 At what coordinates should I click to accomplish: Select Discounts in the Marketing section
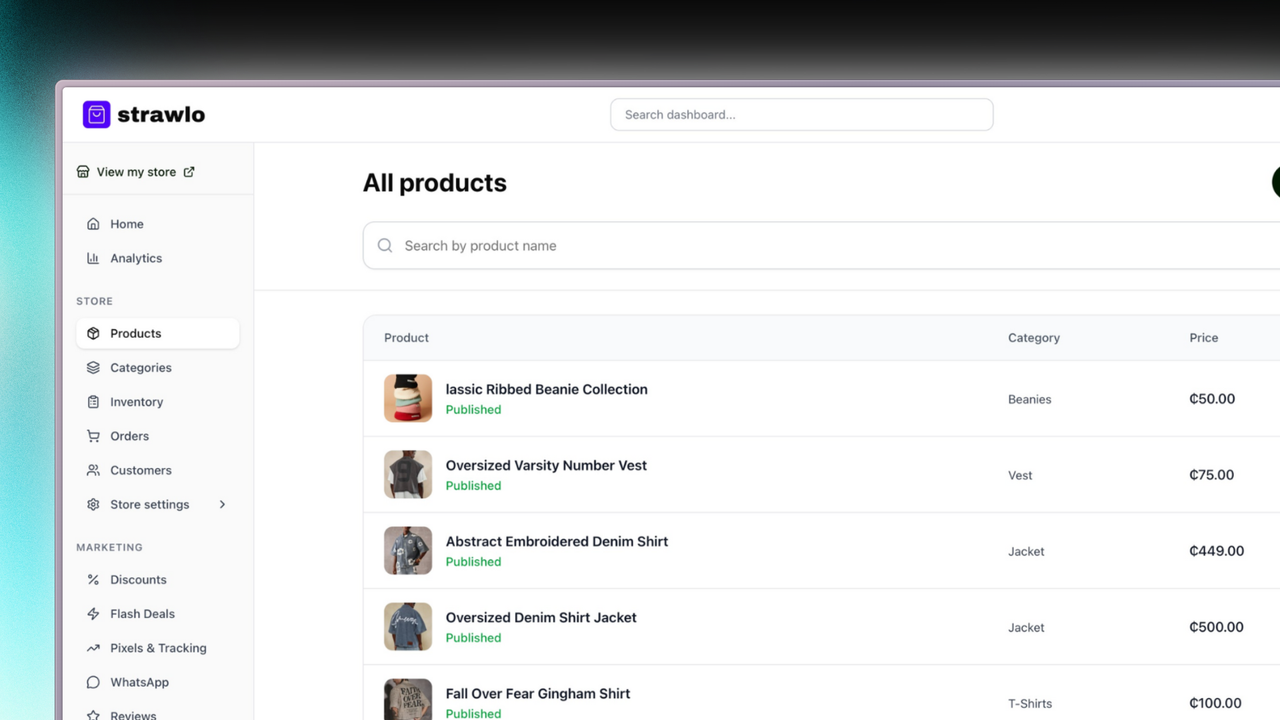[138, 579]
